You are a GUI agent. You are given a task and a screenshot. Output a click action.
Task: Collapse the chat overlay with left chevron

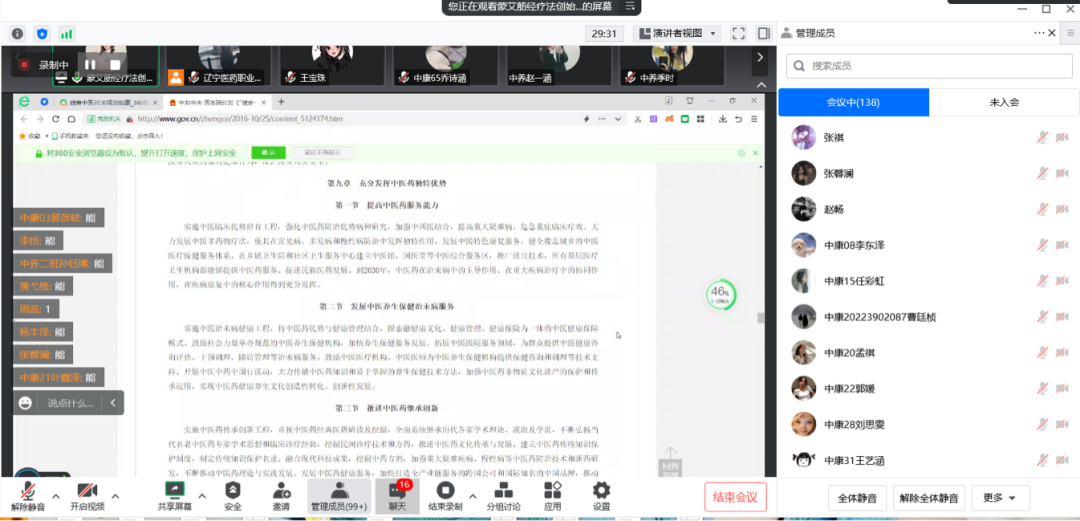click(113, 402)
